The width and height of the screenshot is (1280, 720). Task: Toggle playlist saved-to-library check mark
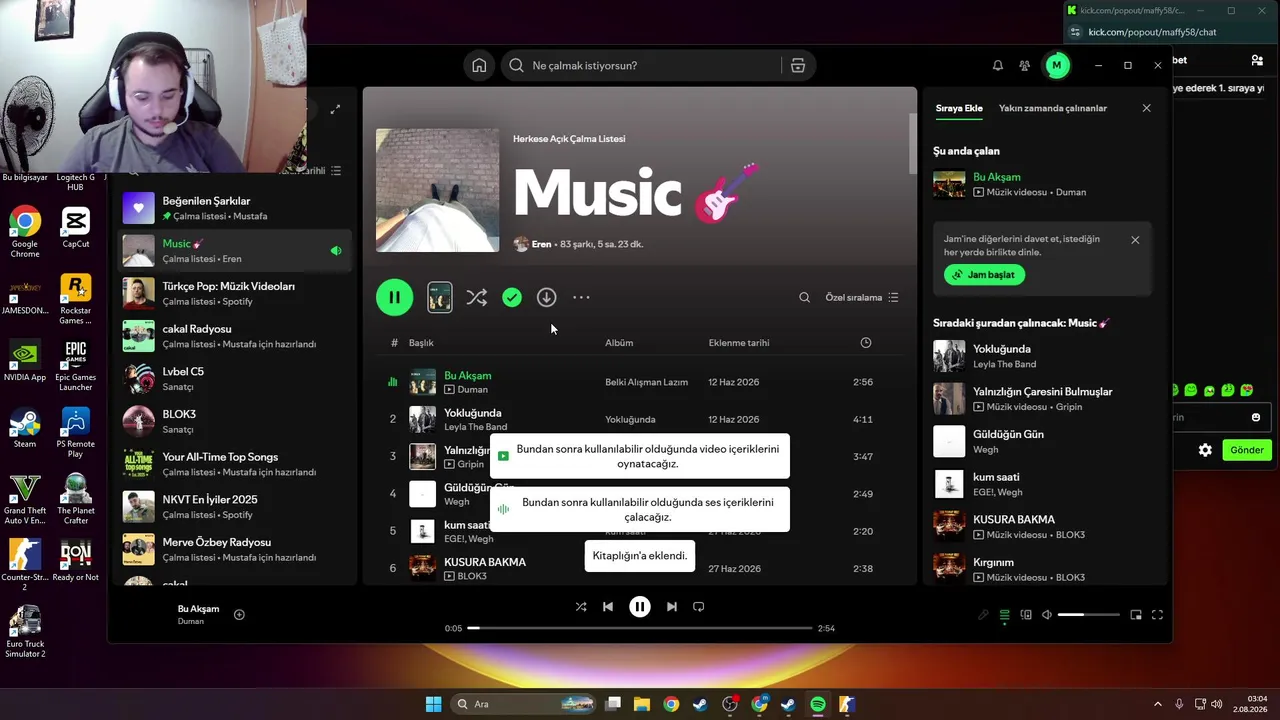pyautogui.click(x=512, y=297)
